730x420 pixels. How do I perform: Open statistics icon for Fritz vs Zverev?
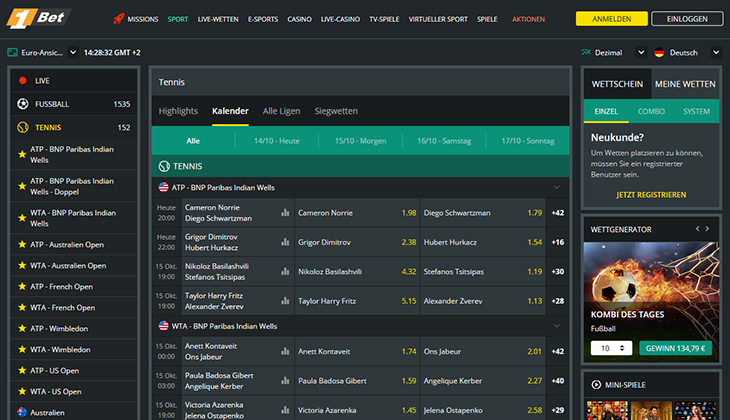coord(285,301)
